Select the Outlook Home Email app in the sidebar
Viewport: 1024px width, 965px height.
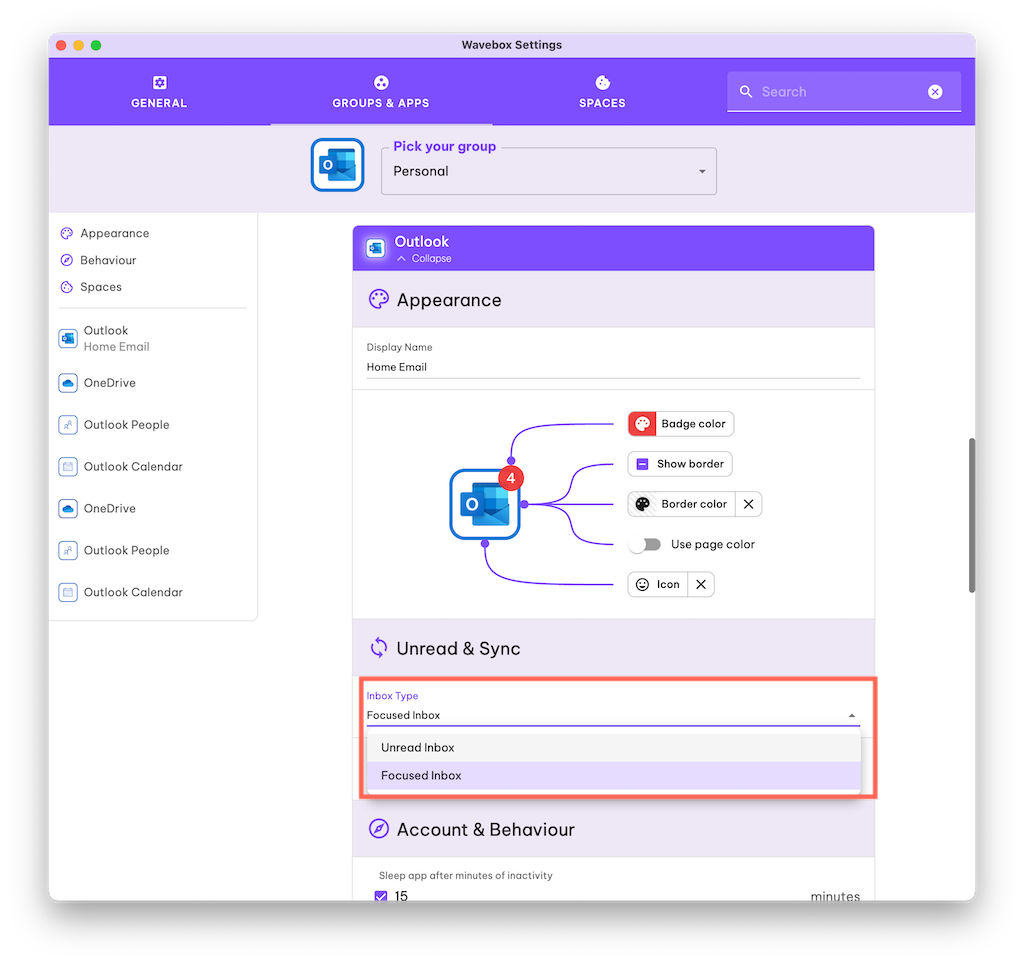105,338
